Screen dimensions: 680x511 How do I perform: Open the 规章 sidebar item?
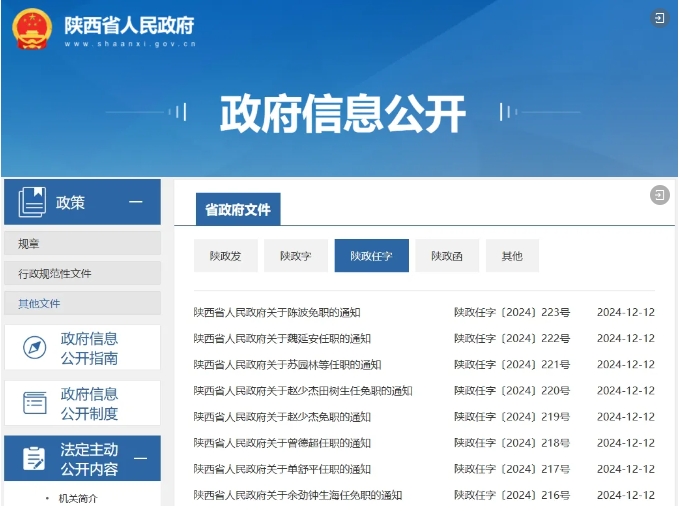[30, 244]
